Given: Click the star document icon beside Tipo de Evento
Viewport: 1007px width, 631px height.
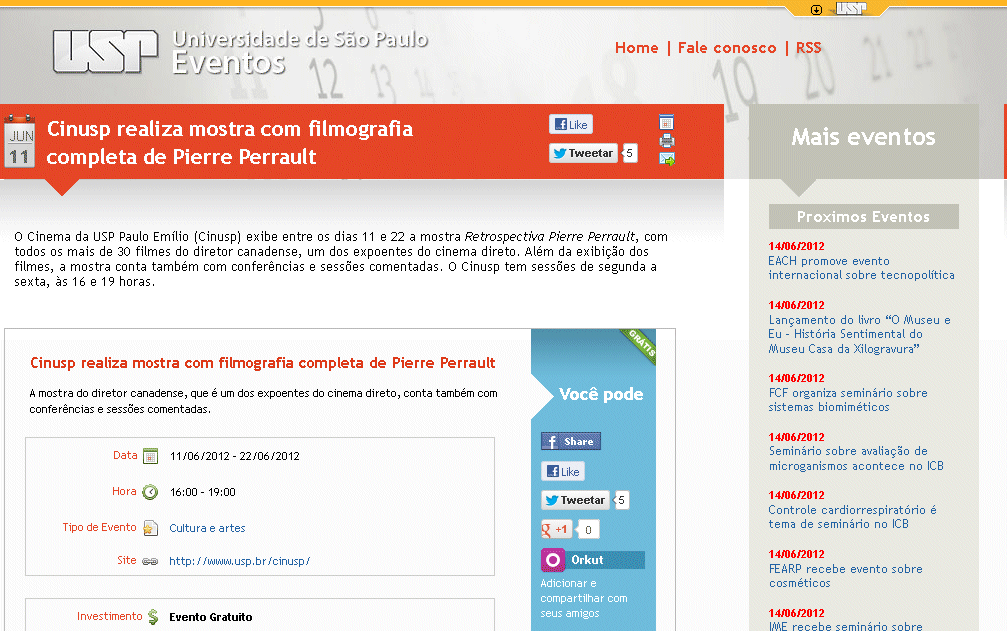Looking at the screenshot, I should (x=150, y=528).
